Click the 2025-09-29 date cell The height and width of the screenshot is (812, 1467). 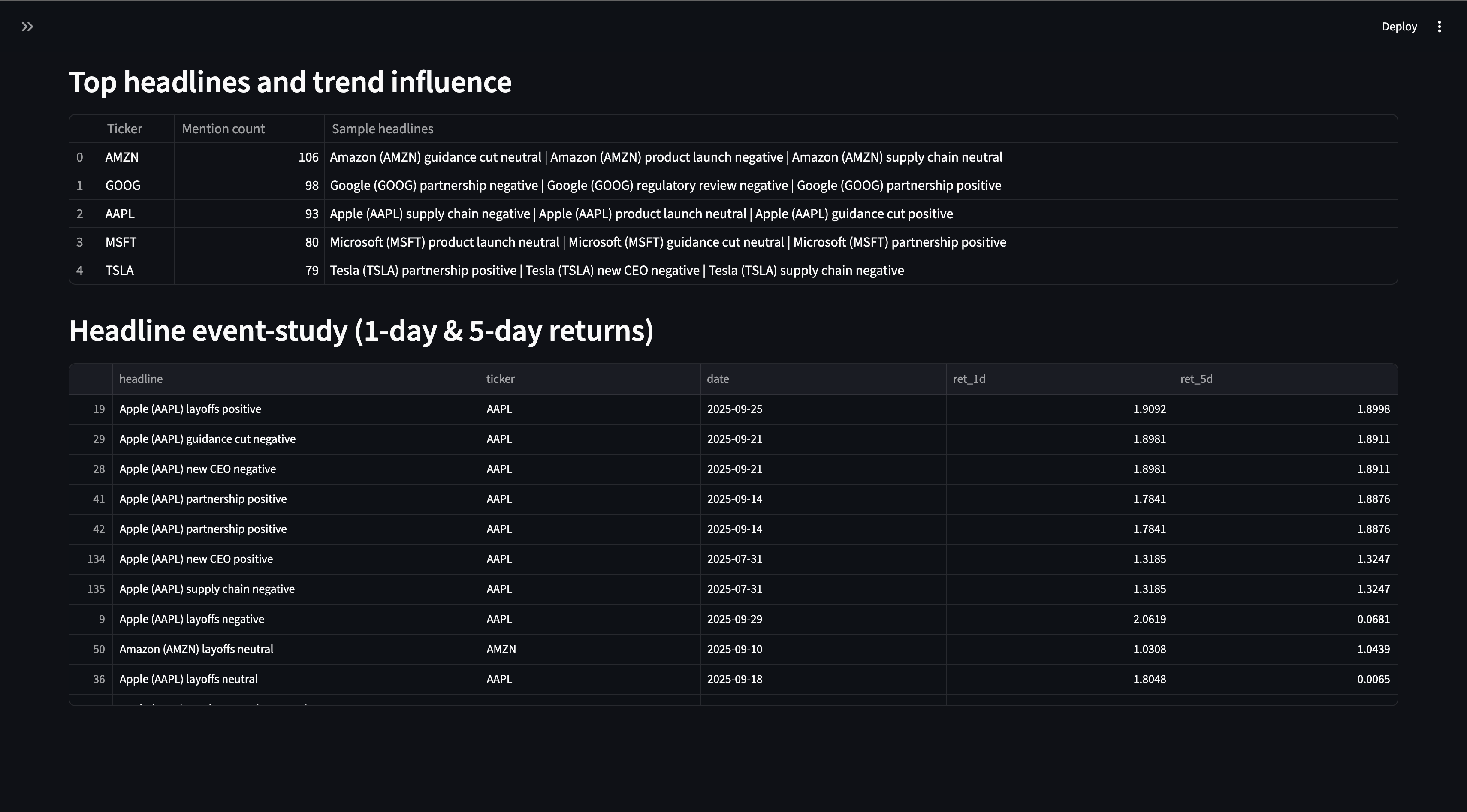tap(734, 619)
